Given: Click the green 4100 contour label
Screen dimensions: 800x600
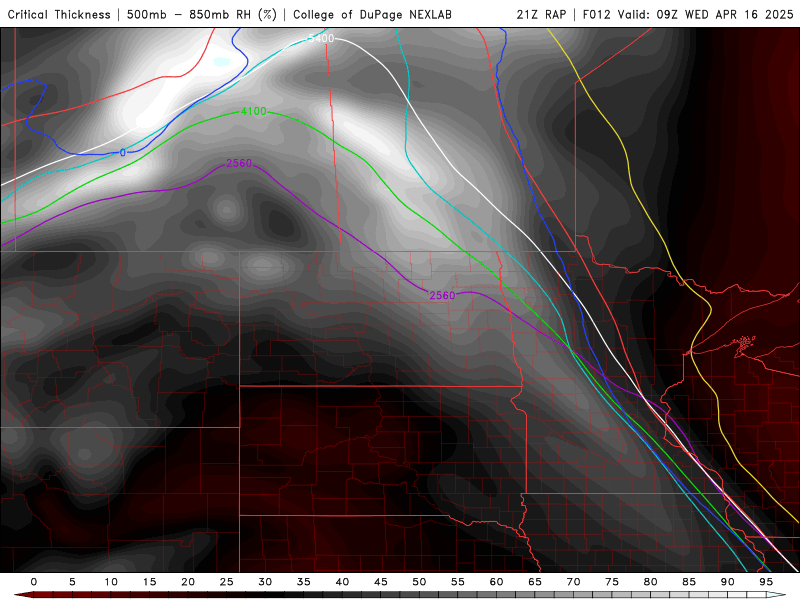Looking at the screenshot, I should tap(254, 111).
